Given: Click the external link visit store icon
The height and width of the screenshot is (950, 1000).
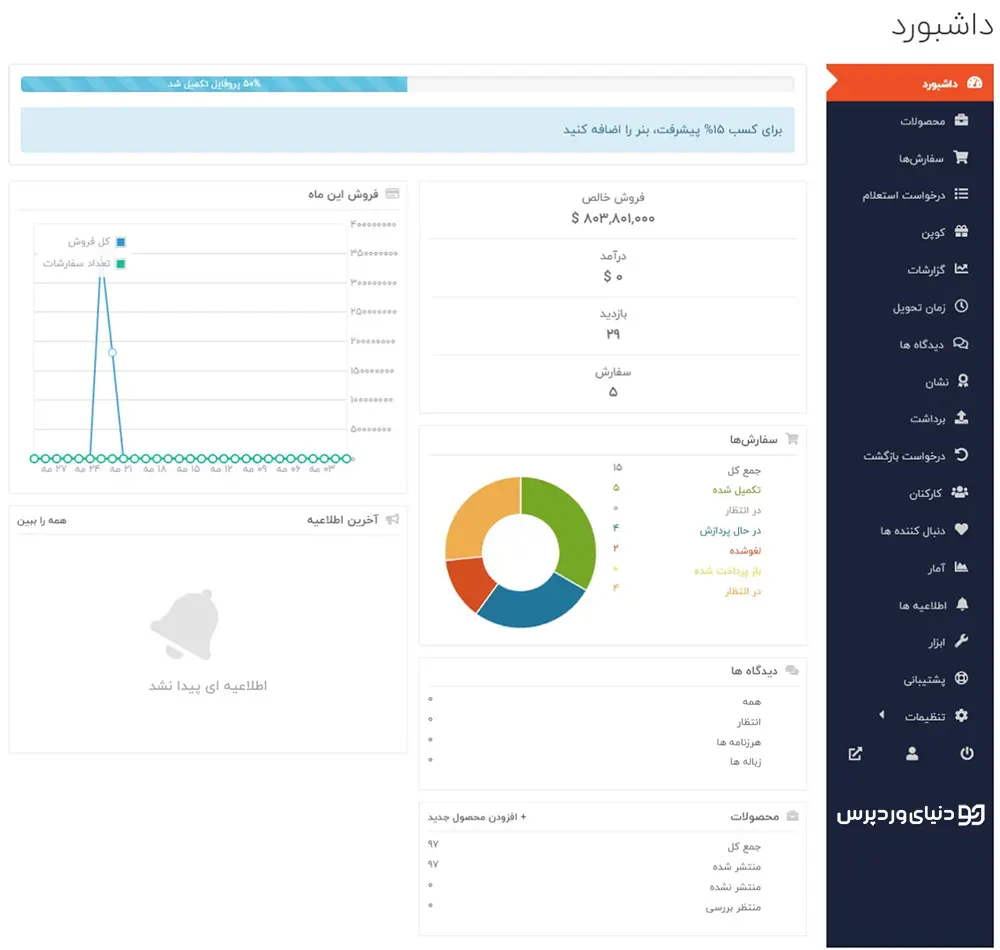Looking at the screenshot, I should click(855, 754).
